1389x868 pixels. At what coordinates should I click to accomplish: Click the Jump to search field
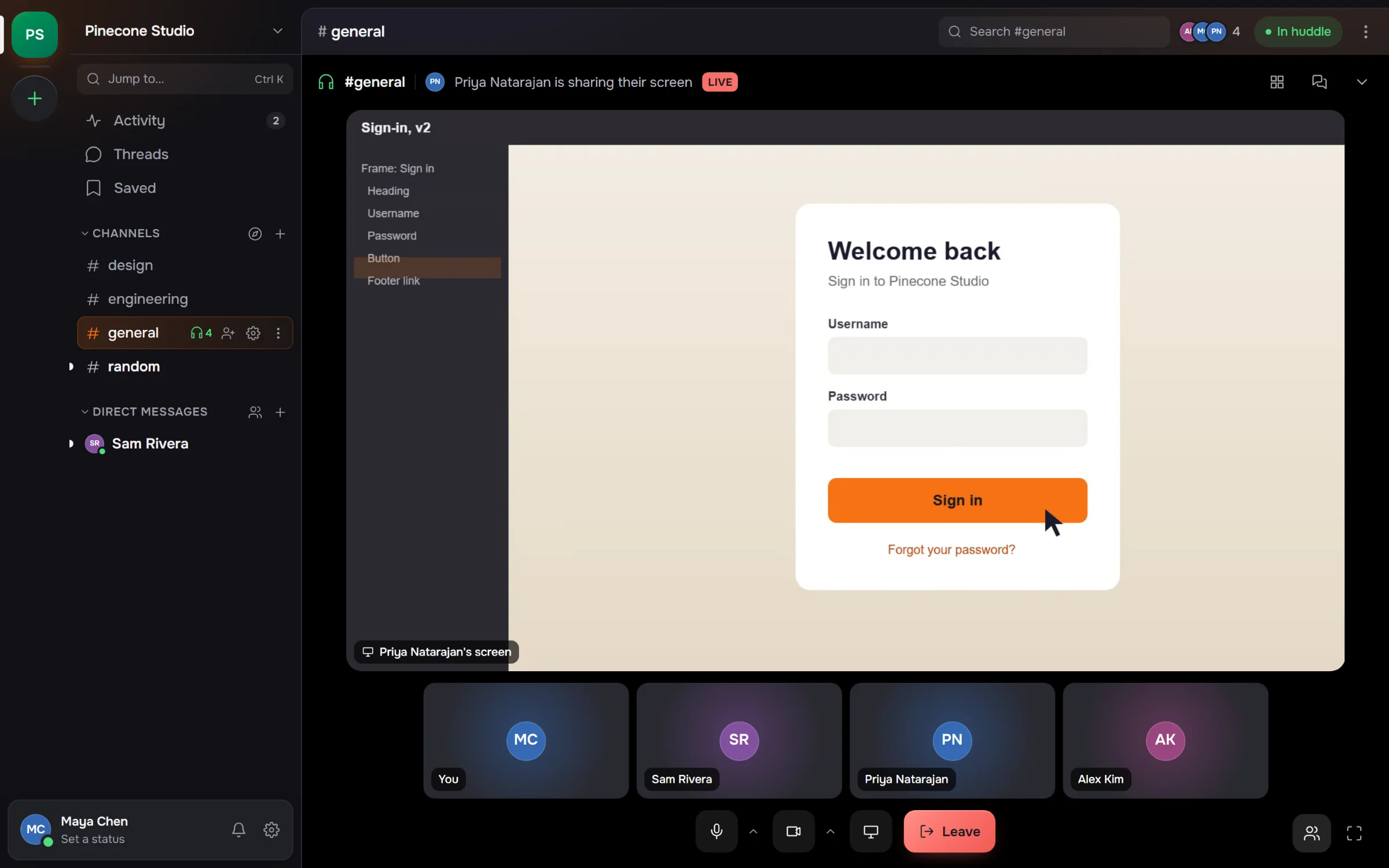[185, 79]
